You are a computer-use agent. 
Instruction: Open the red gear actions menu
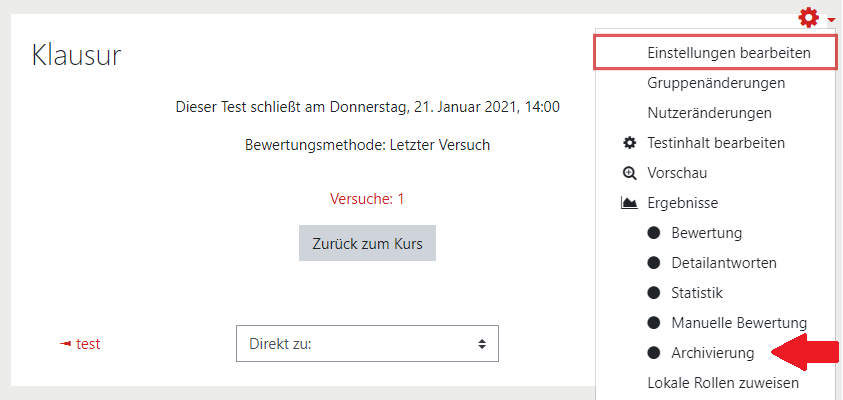tap(809, 18)
